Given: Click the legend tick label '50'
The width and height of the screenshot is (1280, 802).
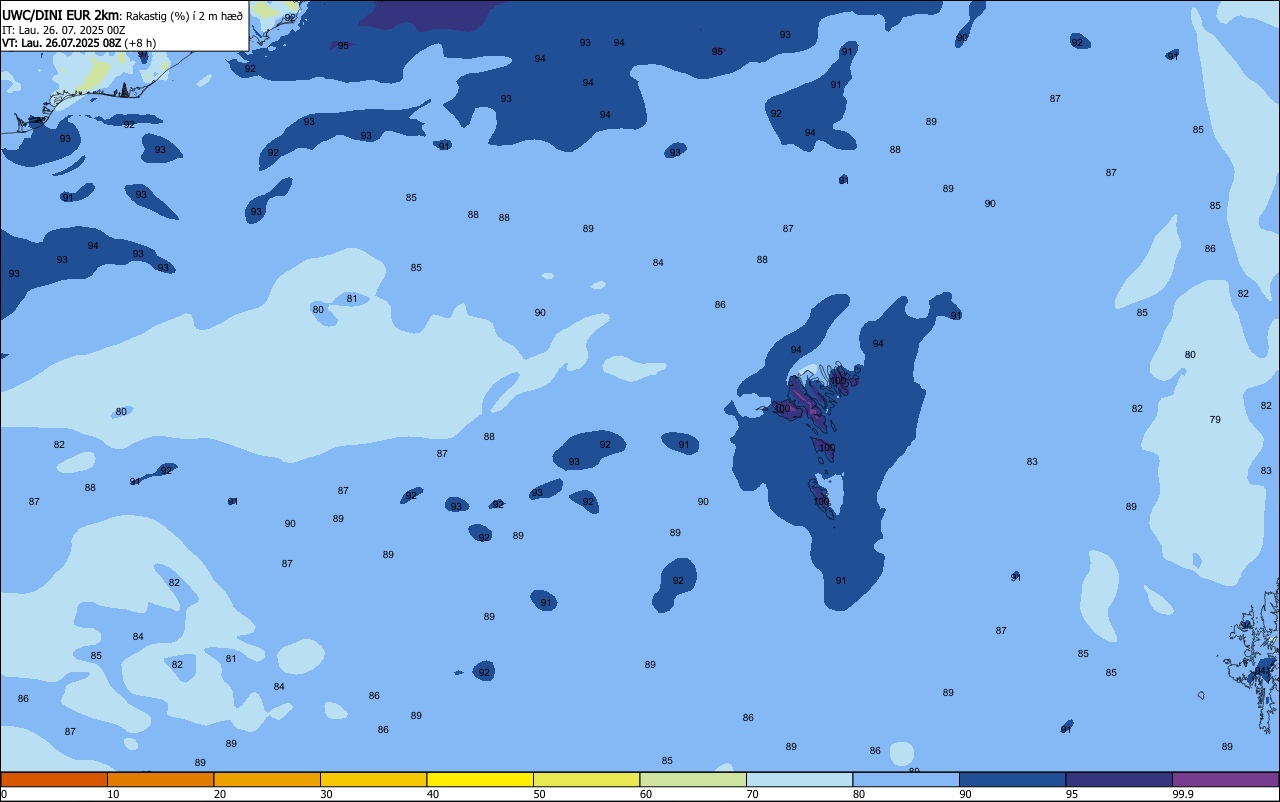Looking at the screenshot, I should click(x=539, y=794).
